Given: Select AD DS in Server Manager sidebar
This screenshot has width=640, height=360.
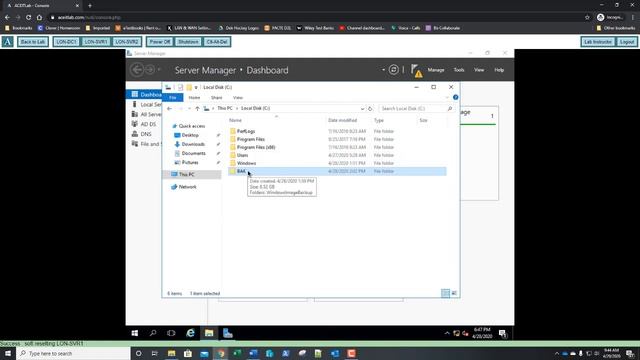Looking at the screenshot, I should [147, 124].
